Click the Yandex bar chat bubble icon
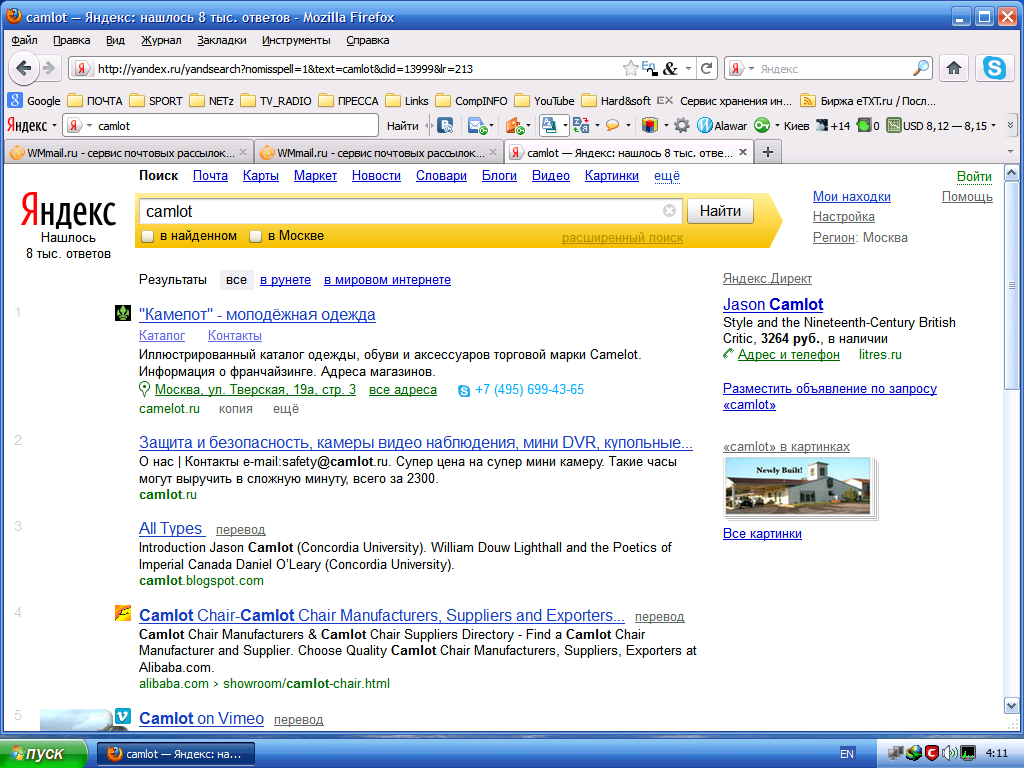 pos(613,125)
